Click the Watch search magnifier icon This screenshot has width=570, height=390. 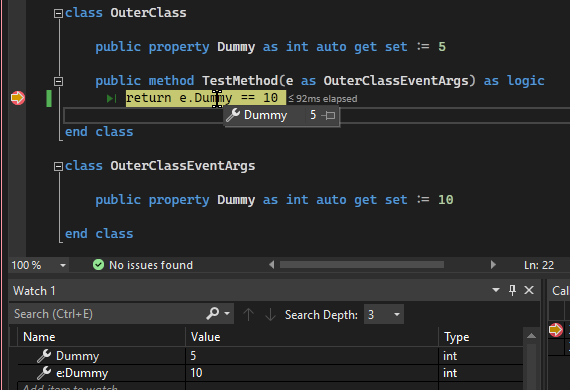[212, 313]
